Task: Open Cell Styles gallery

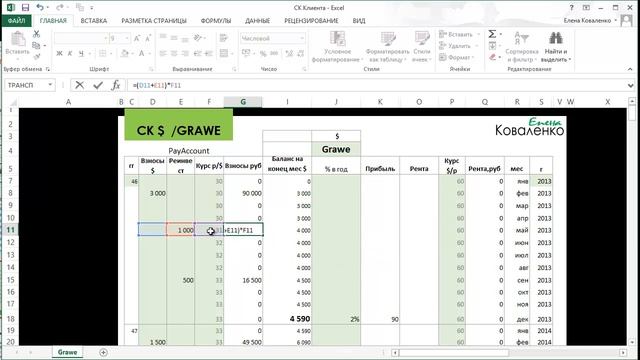Action: click(x=422, y=47)
